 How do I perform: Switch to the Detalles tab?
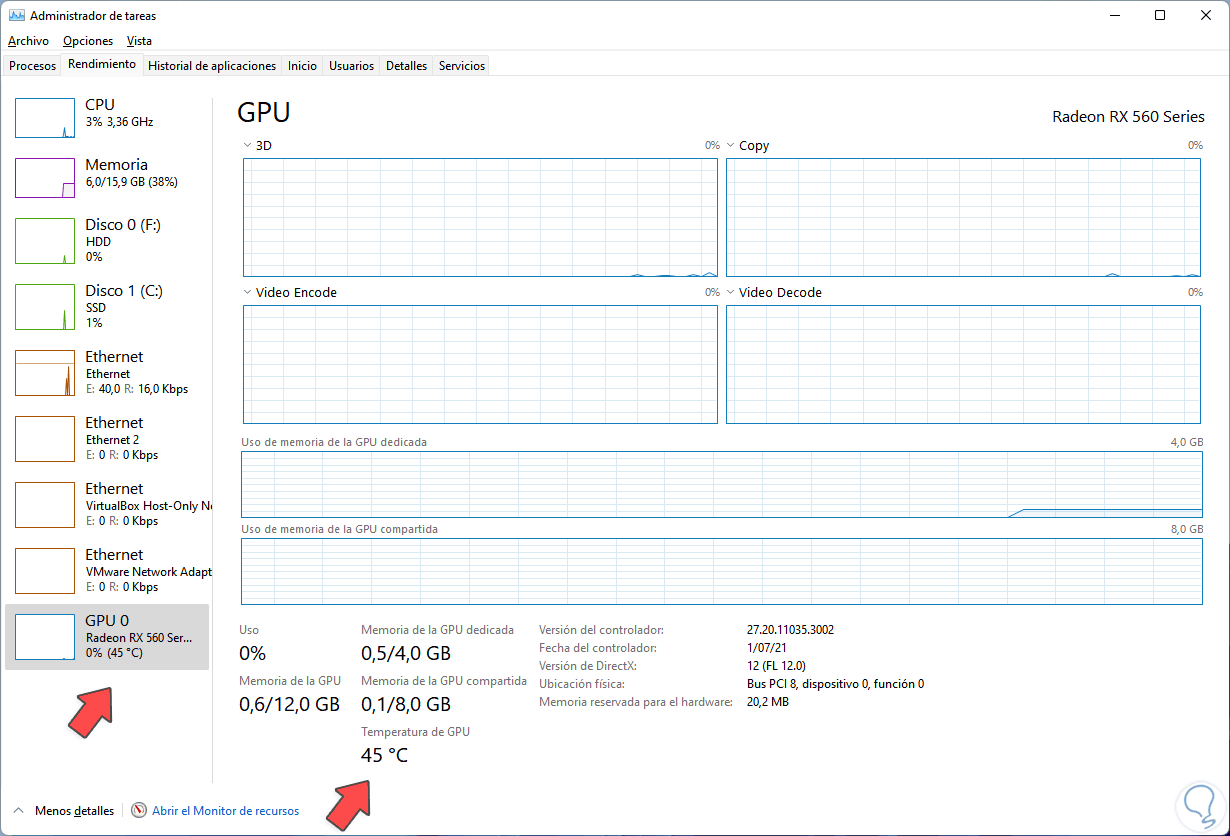point(407,66)
